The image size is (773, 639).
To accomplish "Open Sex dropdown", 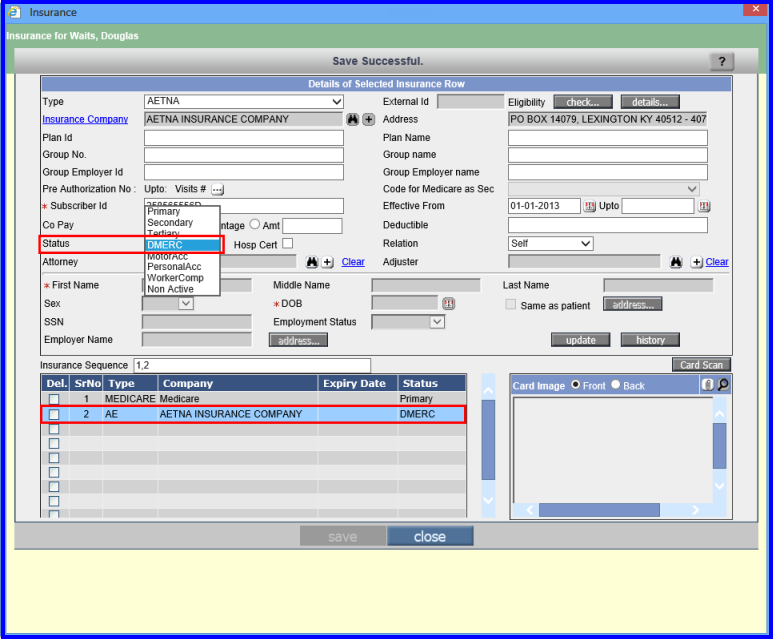I will pyautogui.click(x=168, y=304).
